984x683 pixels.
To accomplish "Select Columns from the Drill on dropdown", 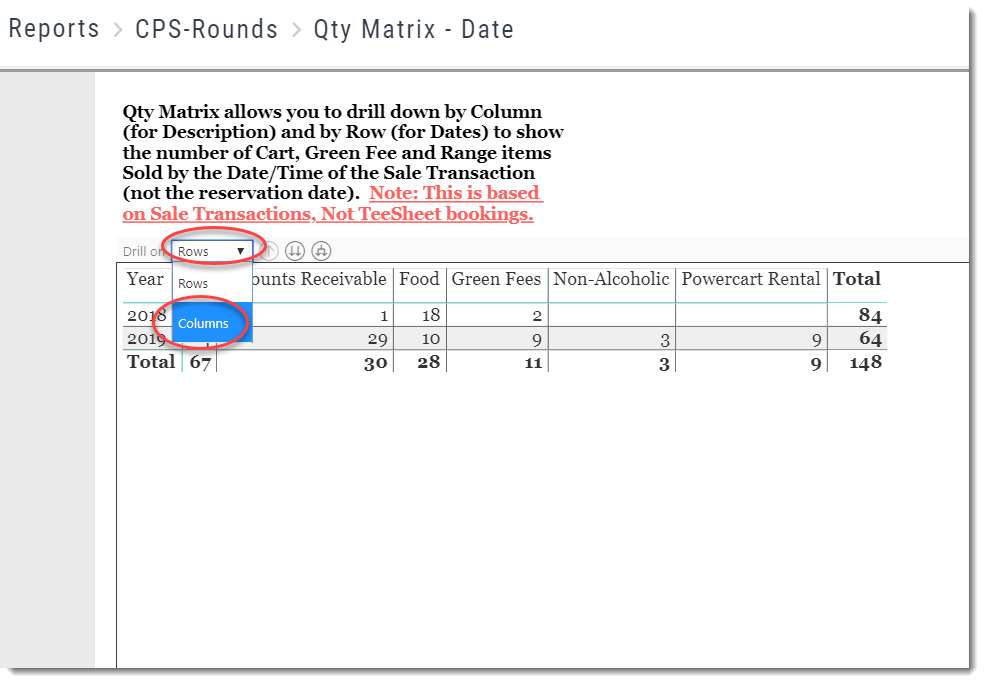I will tap(204, 323).
